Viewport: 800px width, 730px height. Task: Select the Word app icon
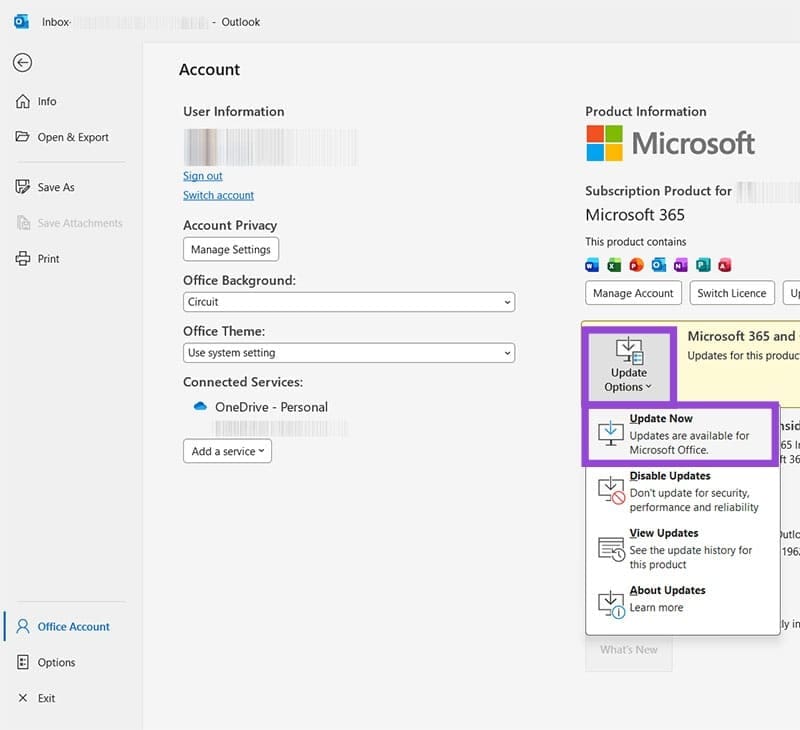592,265
